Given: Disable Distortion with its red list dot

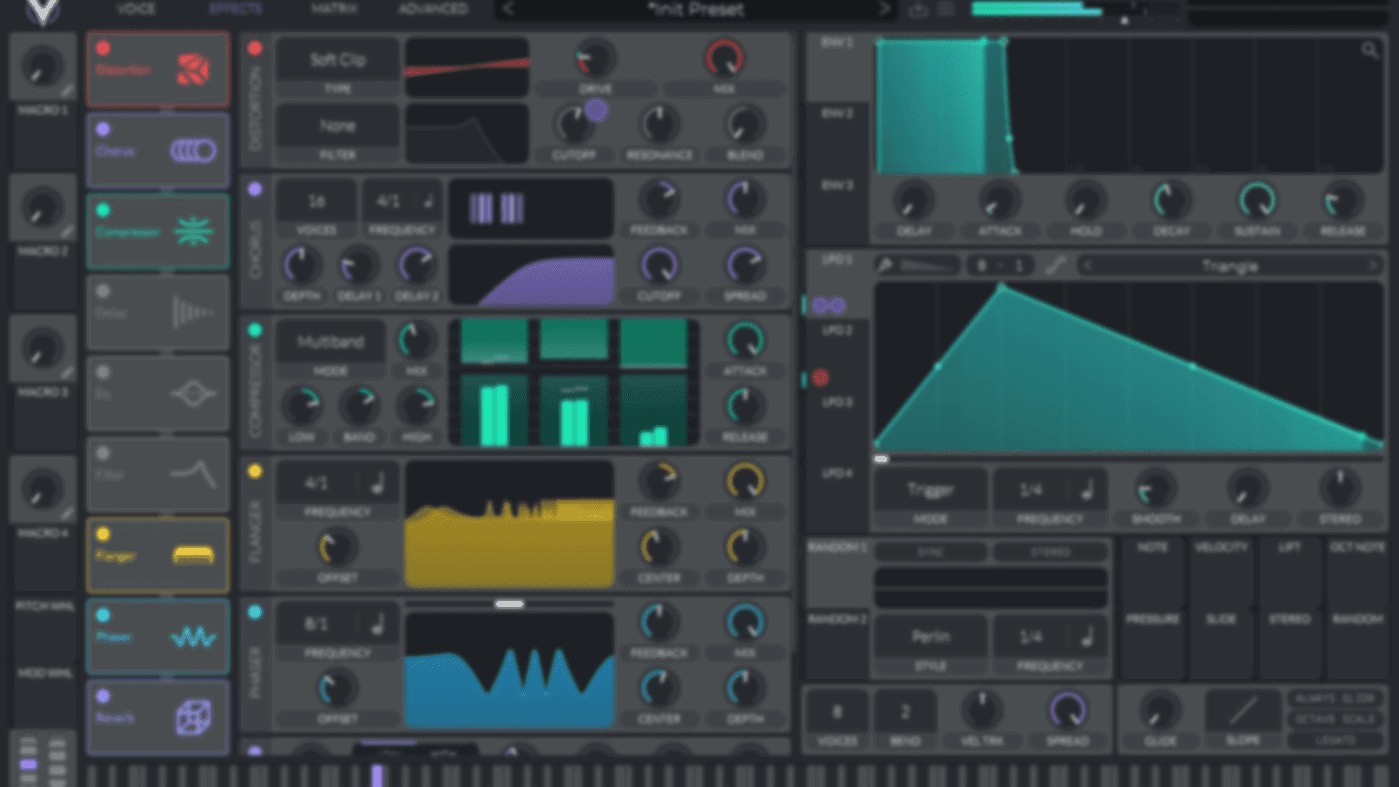Looking at the screenshot, I should click(x=103, y=48).
